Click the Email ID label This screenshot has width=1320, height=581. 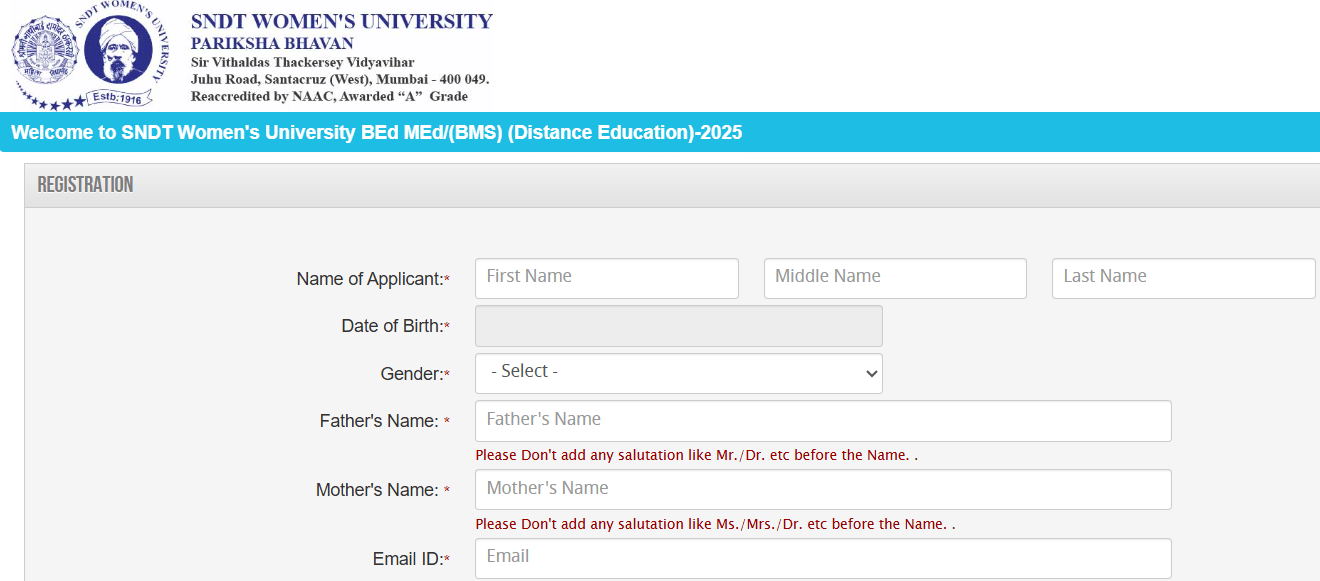point(410,559)
